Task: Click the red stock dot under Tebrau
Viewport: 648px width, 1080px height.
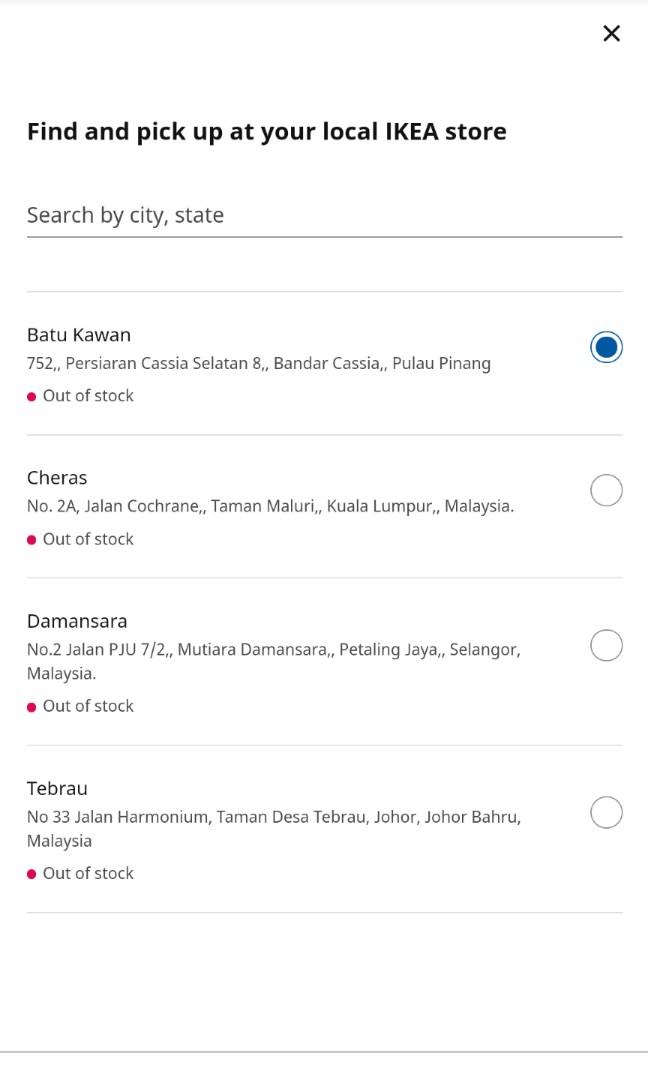Action: pos(32,874)
